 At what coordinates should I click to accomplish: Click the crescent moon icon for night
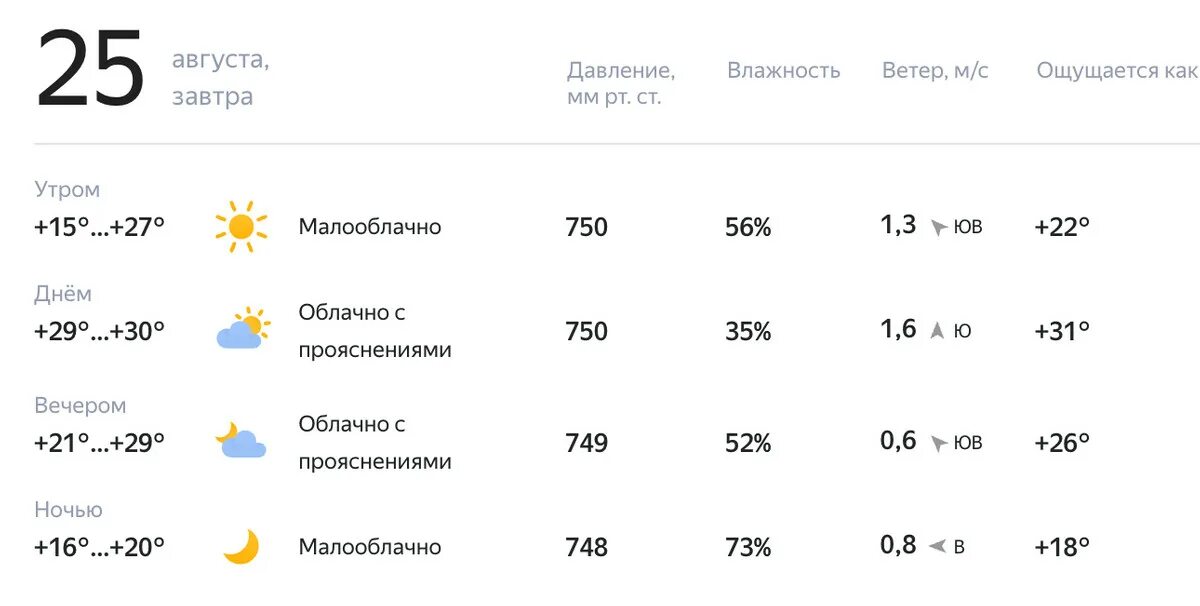pyautogui.click(x=241, y=546)
